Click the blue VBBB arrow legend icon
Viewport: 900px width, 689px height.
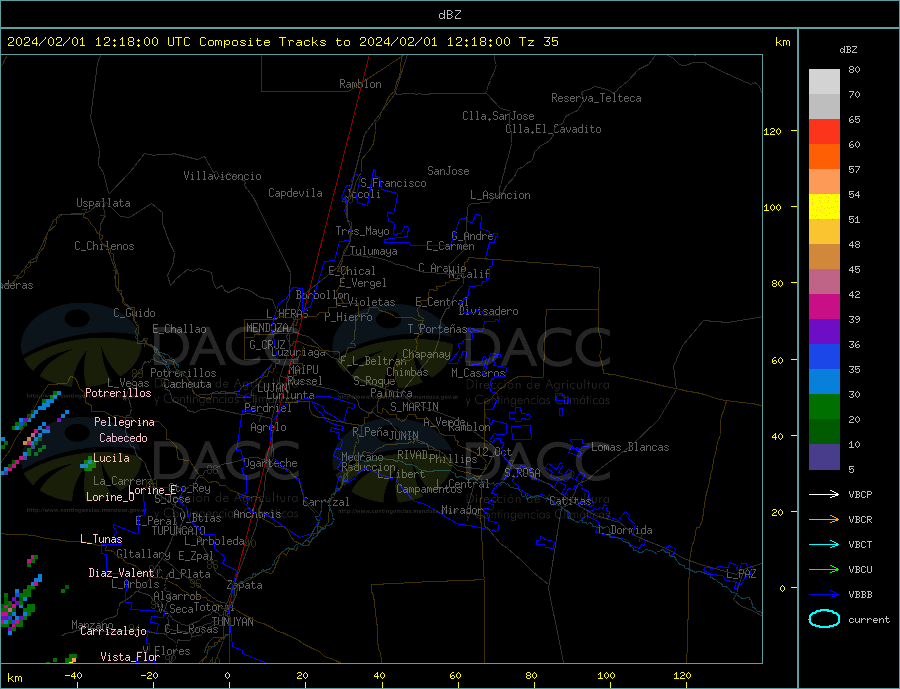[824, 594]
